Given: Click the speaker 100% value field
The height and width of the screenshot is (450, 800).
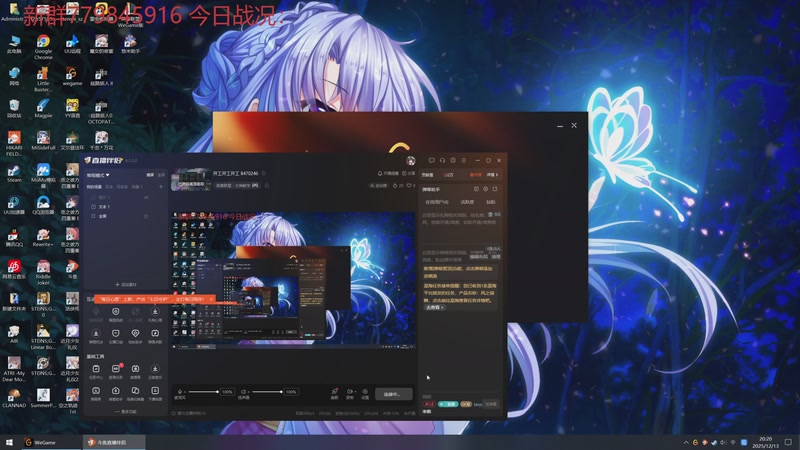Looking at the screenshot, I should tap(291, 392).
